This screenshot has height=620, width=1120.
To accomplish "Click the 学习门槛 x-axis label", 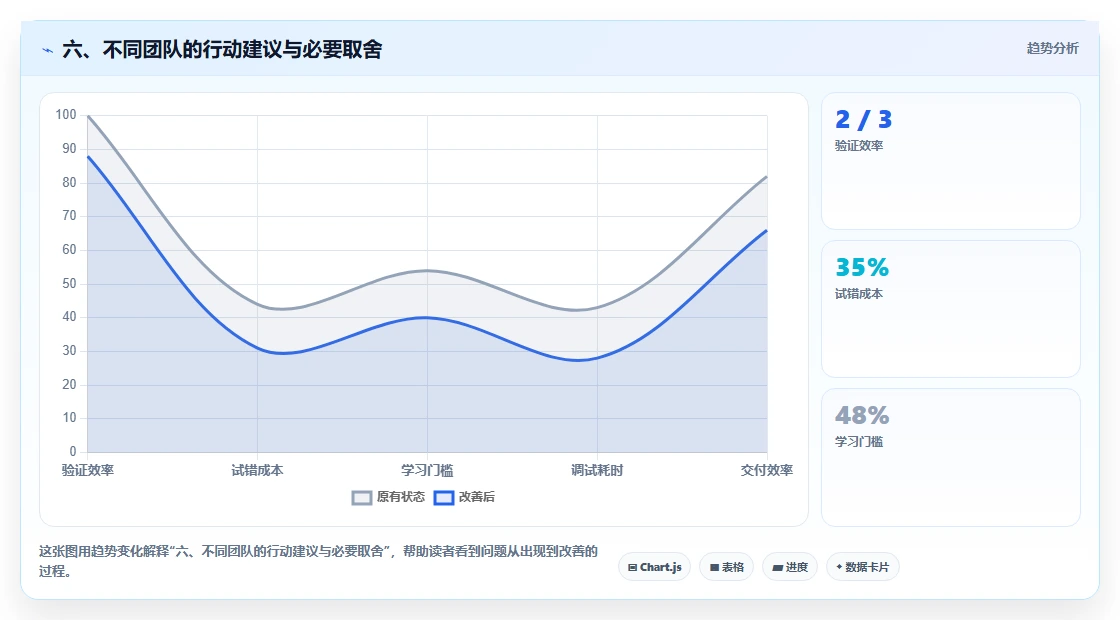I will [x=427, y=471].
